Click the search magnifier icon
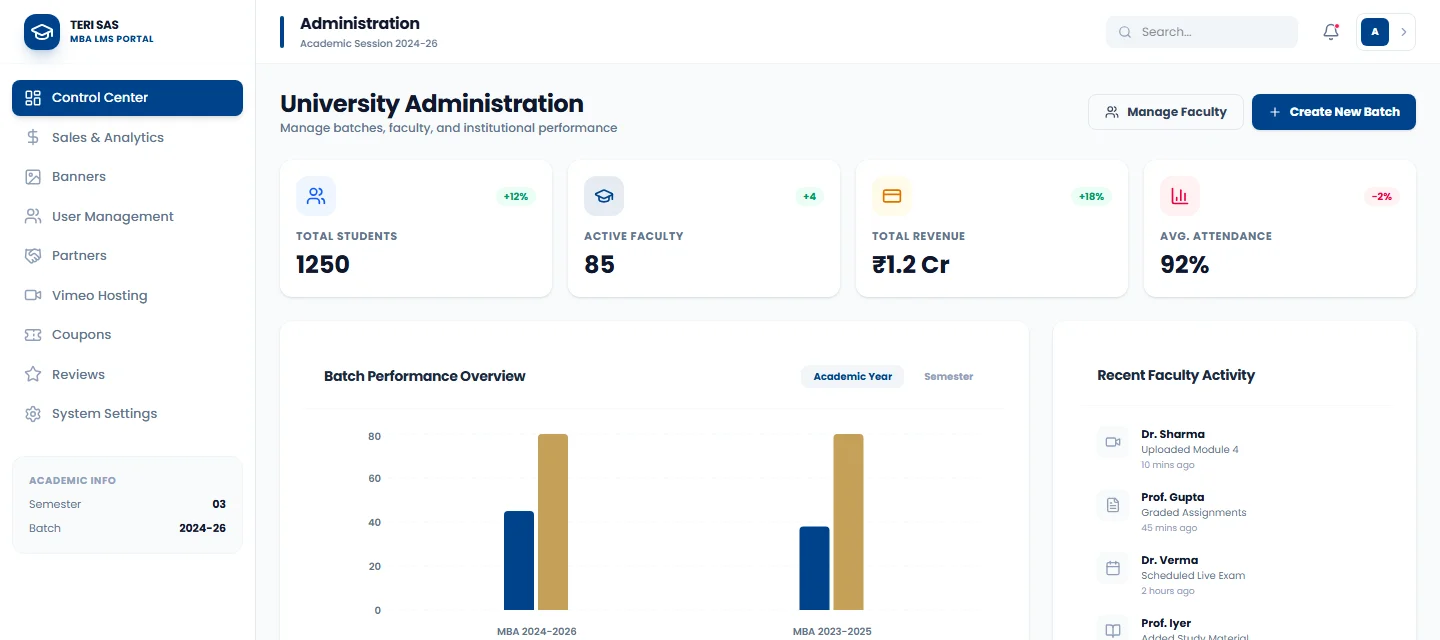The width and height of the screenshot is (1440, 640). coord(1125,32)
